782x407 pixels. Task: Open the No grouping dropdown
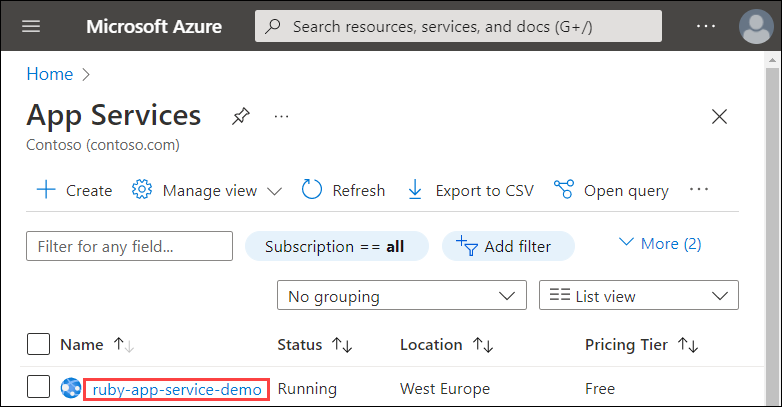point(401,296)
